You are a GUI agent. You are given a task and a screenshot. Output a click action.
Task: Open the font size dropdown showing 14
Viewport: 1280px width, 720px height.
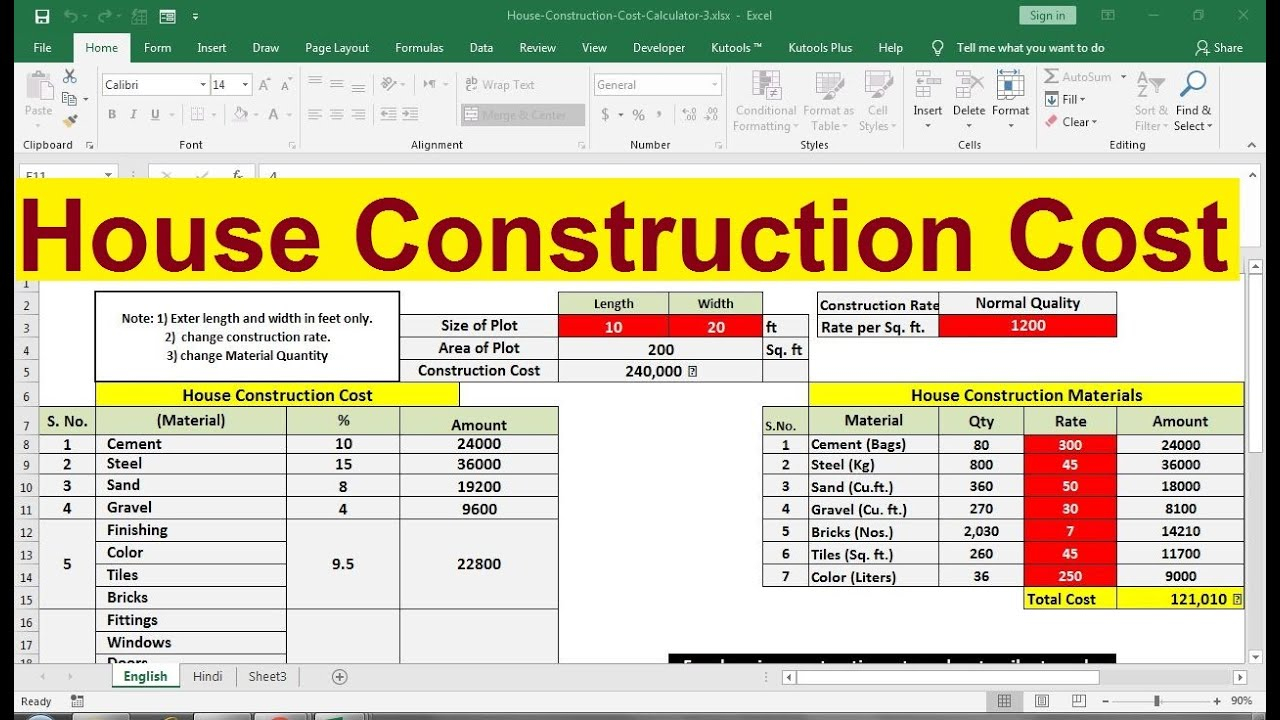244,85
